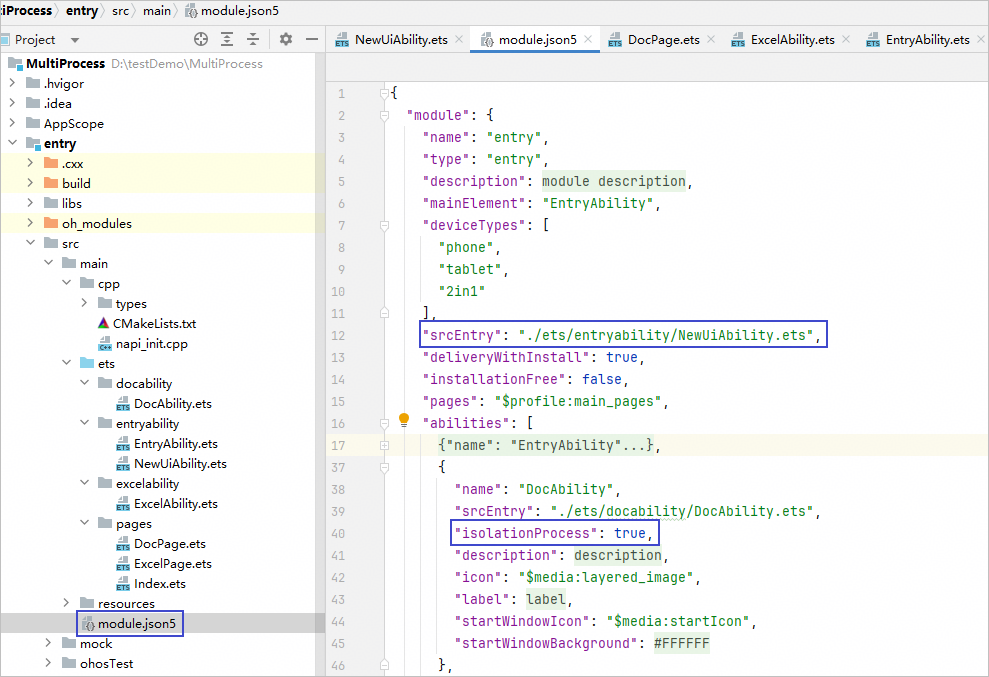This screenshot has width=989, height=677.
Task: Click the yellow lightbulb intention icon
Action: tap(405, 421)
